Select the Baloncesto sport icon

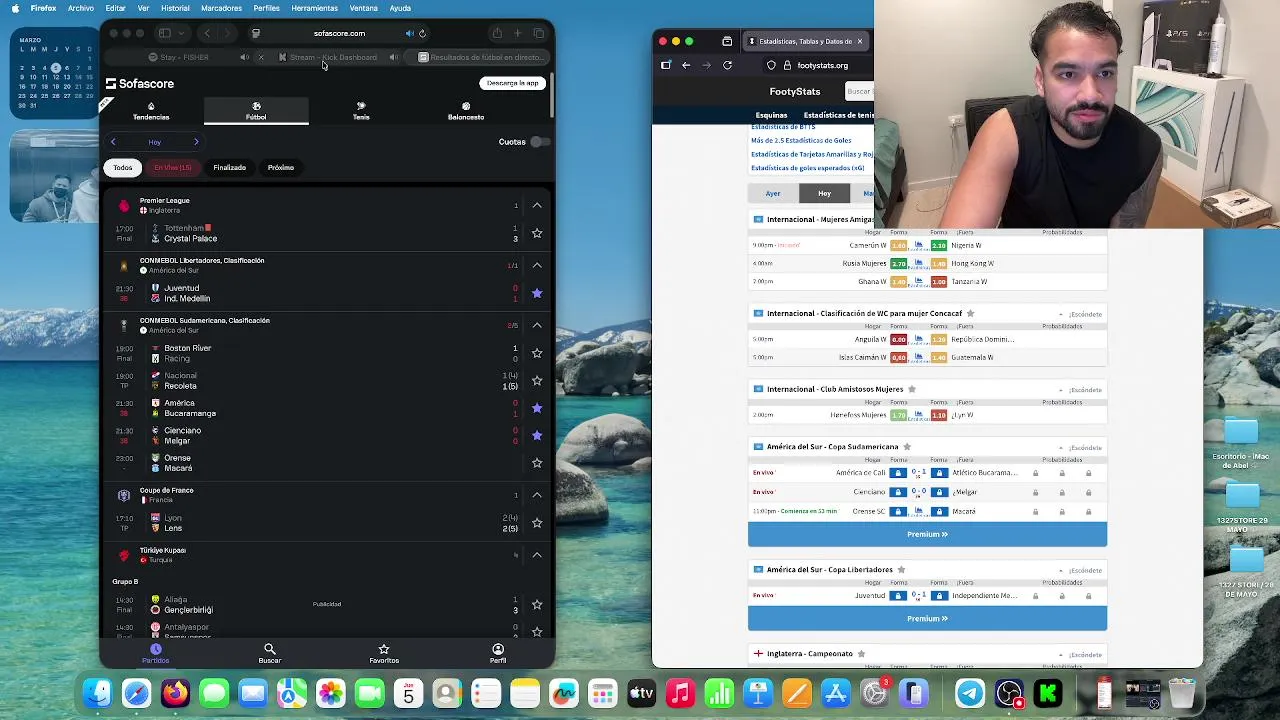[x=466, y=111]
